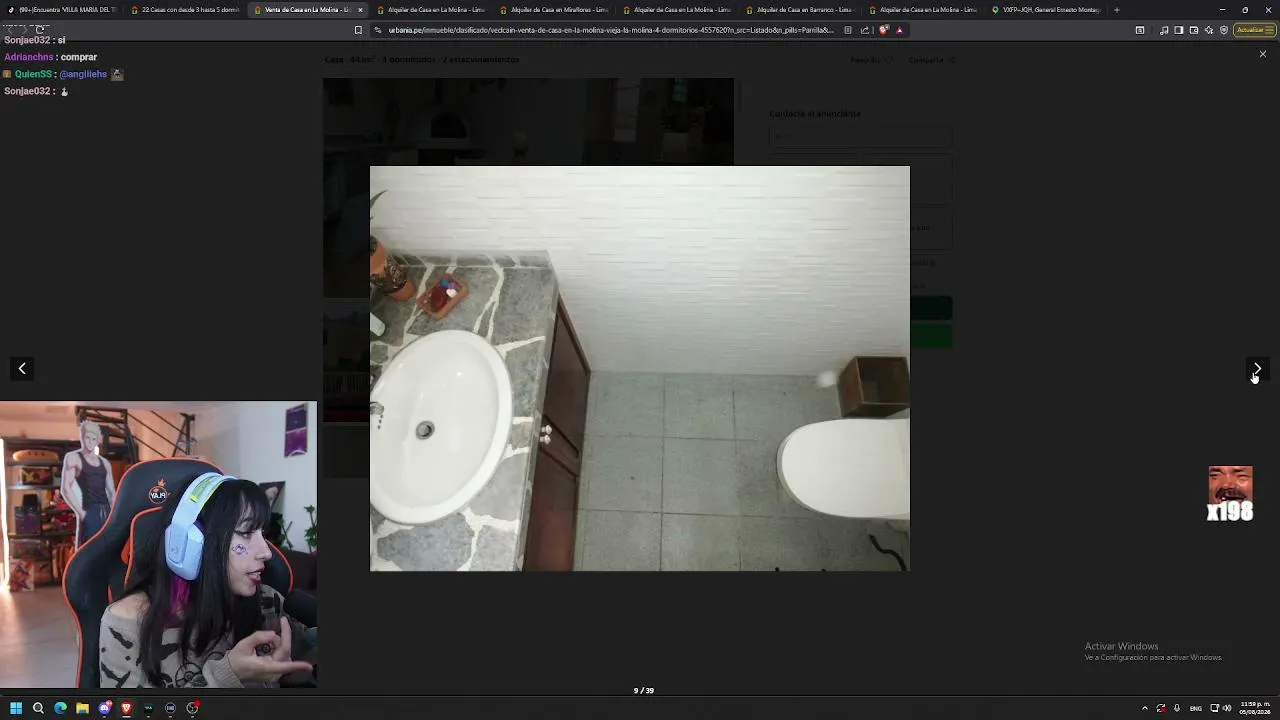Screen dimensions: 1280x720
Task: Open the volume control in the tray
Action: (1227, 708)
